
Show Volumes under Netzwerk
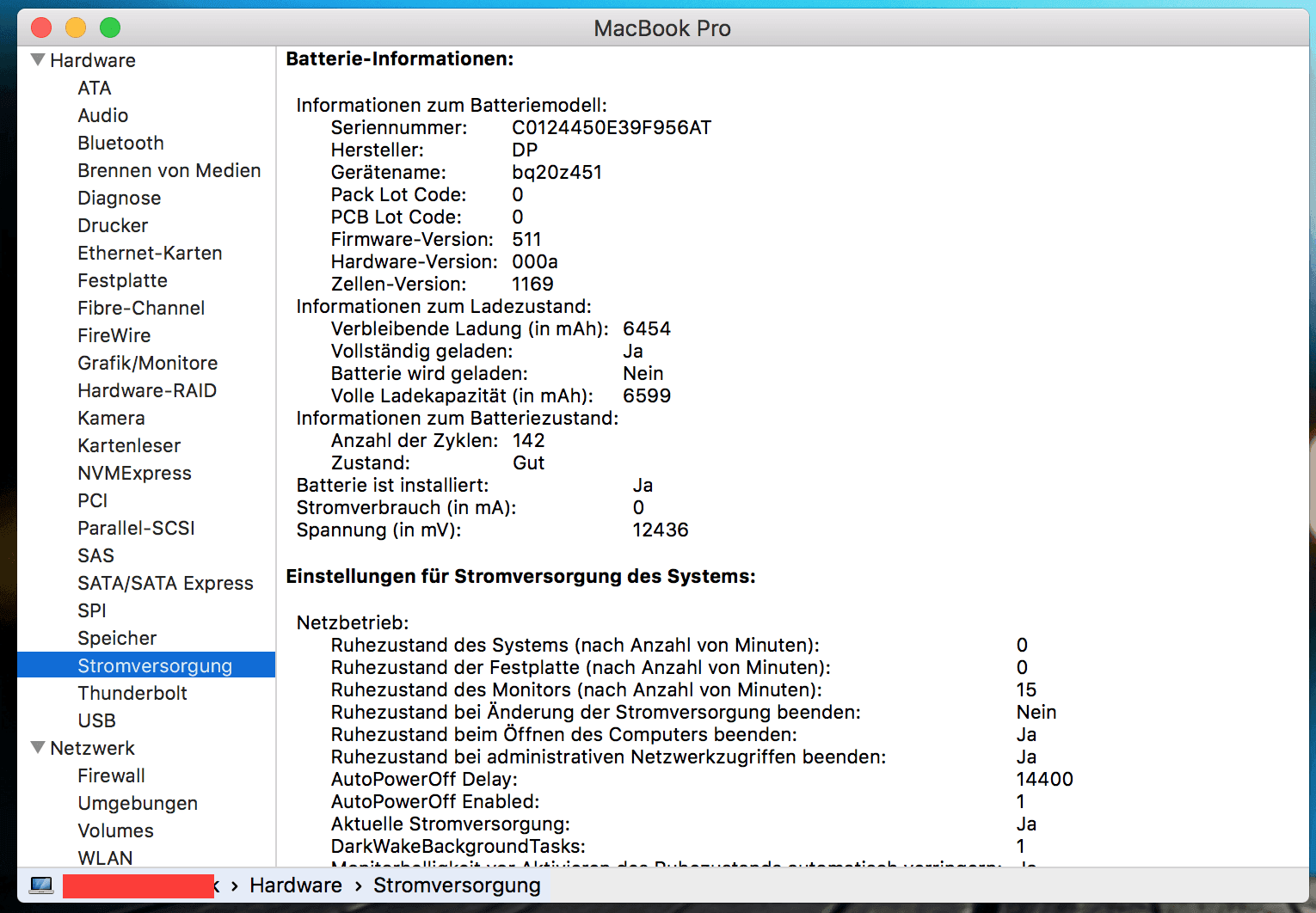pos(115,830)
